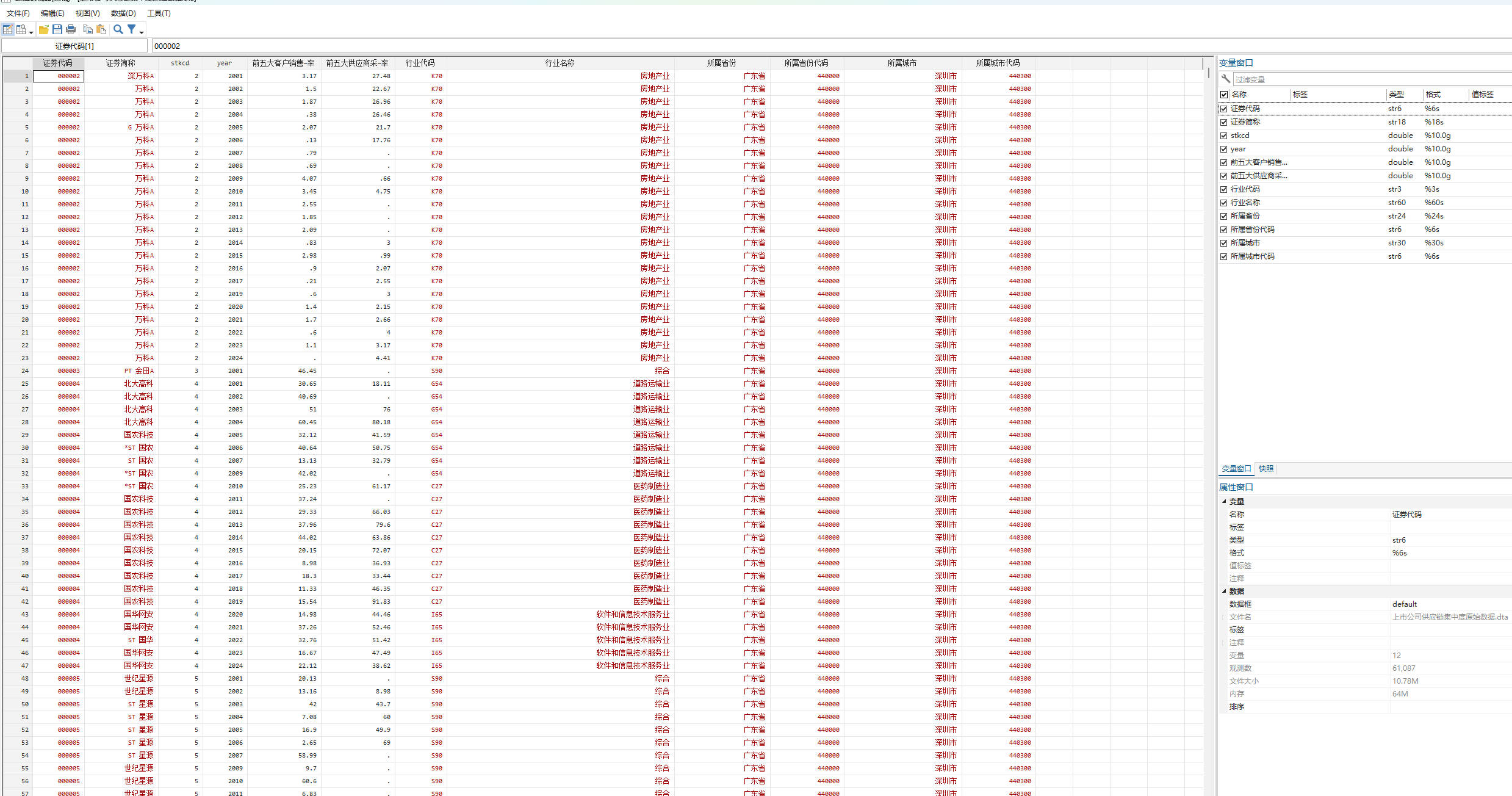The image size is (1512, 796).
Task: Click the data browse mode icon
Action: [21, 29]
